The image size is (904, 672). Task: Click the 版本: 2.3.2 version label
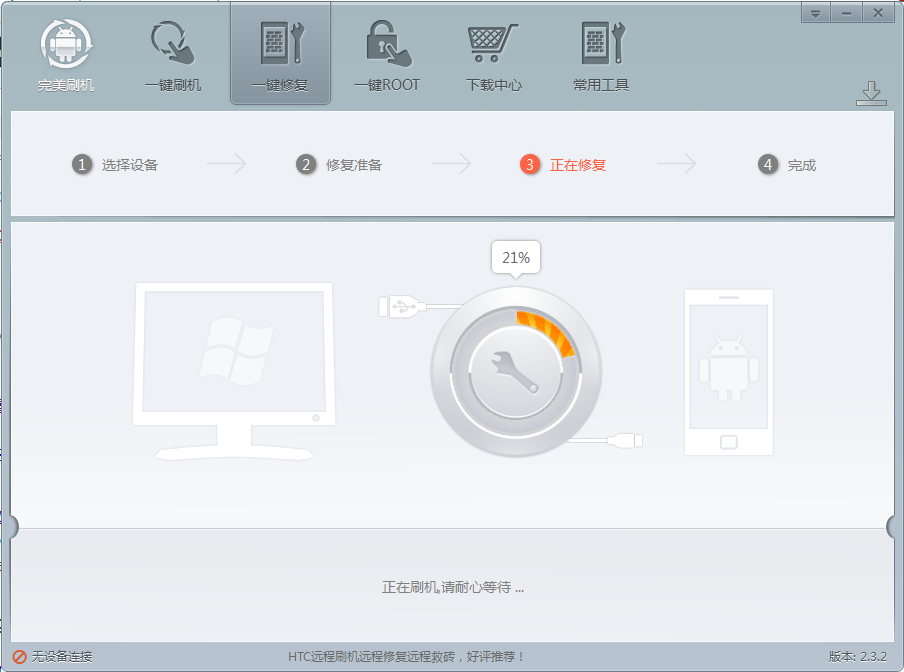point(857,656)
